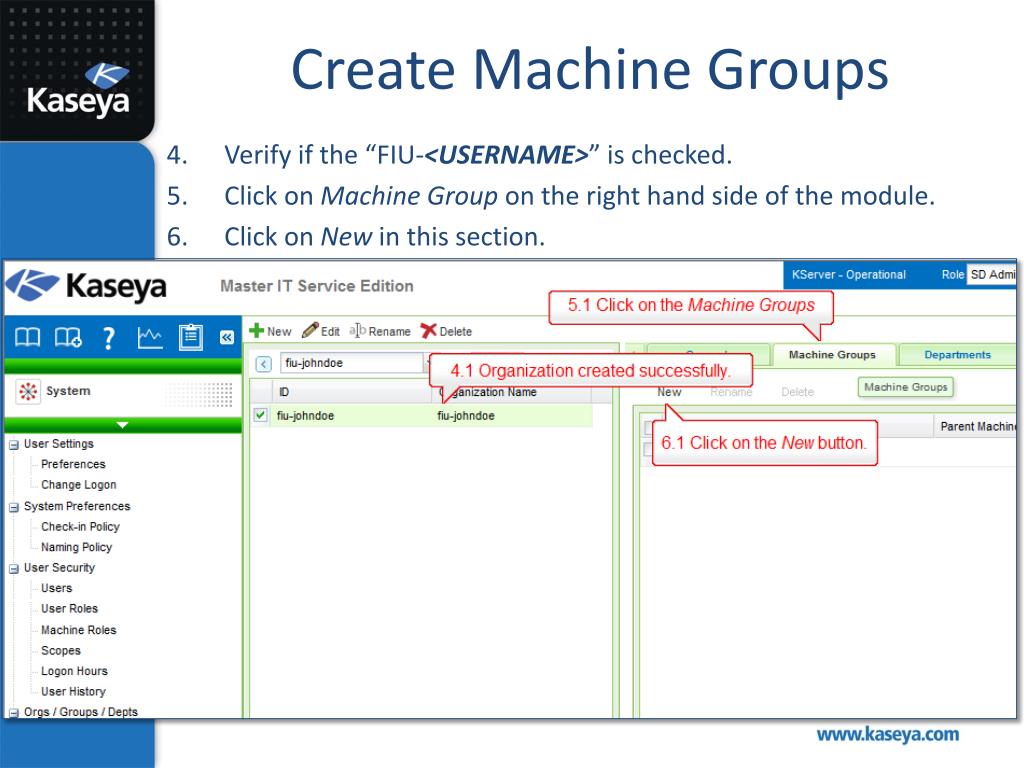
Task: Click the System module icon
Action: point(27,391)
